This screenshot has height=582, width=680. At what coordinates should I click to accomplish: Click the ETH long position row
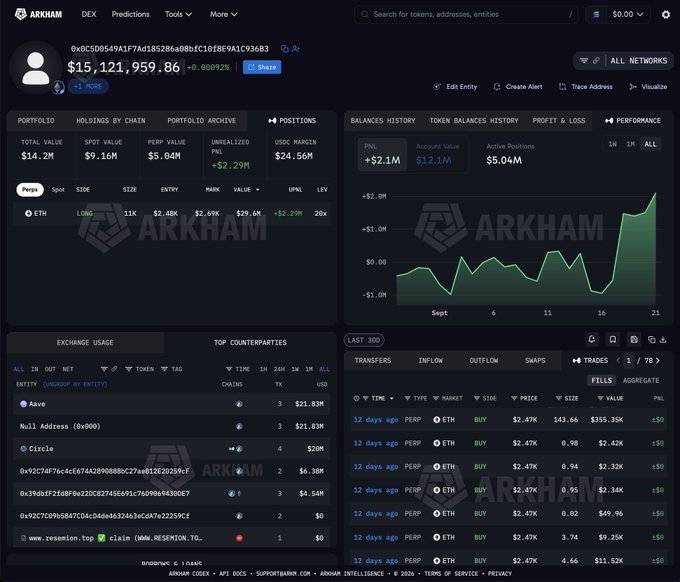click(172, 213)
